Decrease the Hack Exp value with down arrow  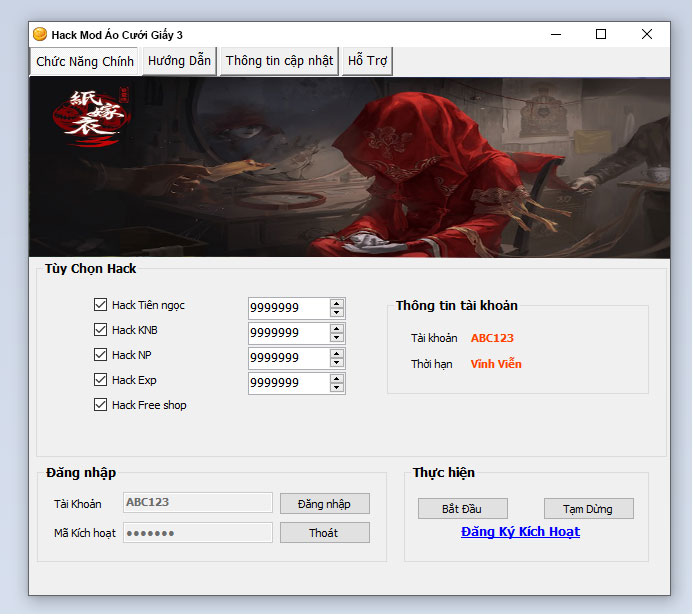[x=337, y=388]
